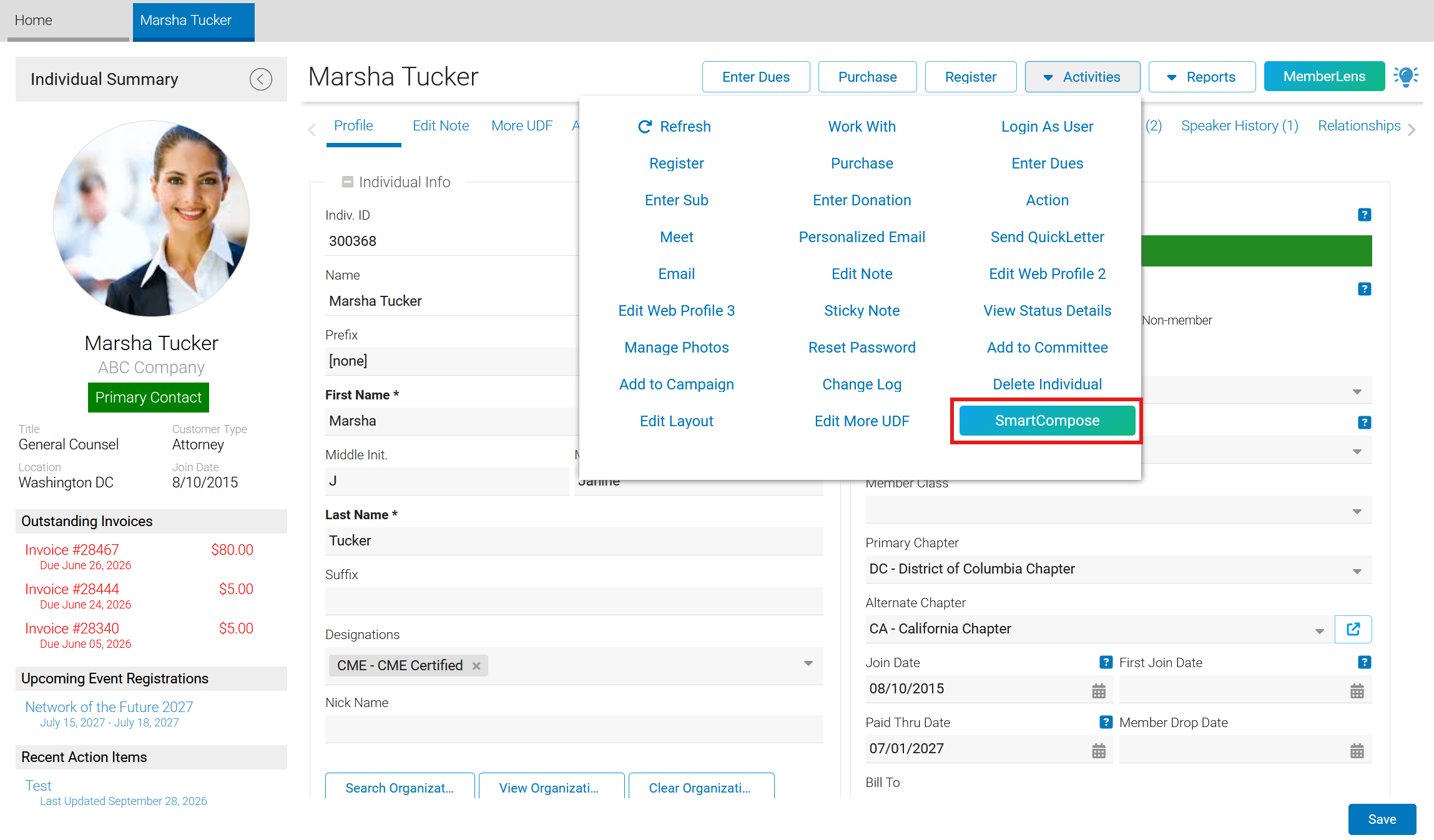Click the Refresh icon in Activities menu
The height and width of the screenshot is (840, 1434).
point(645,127)
